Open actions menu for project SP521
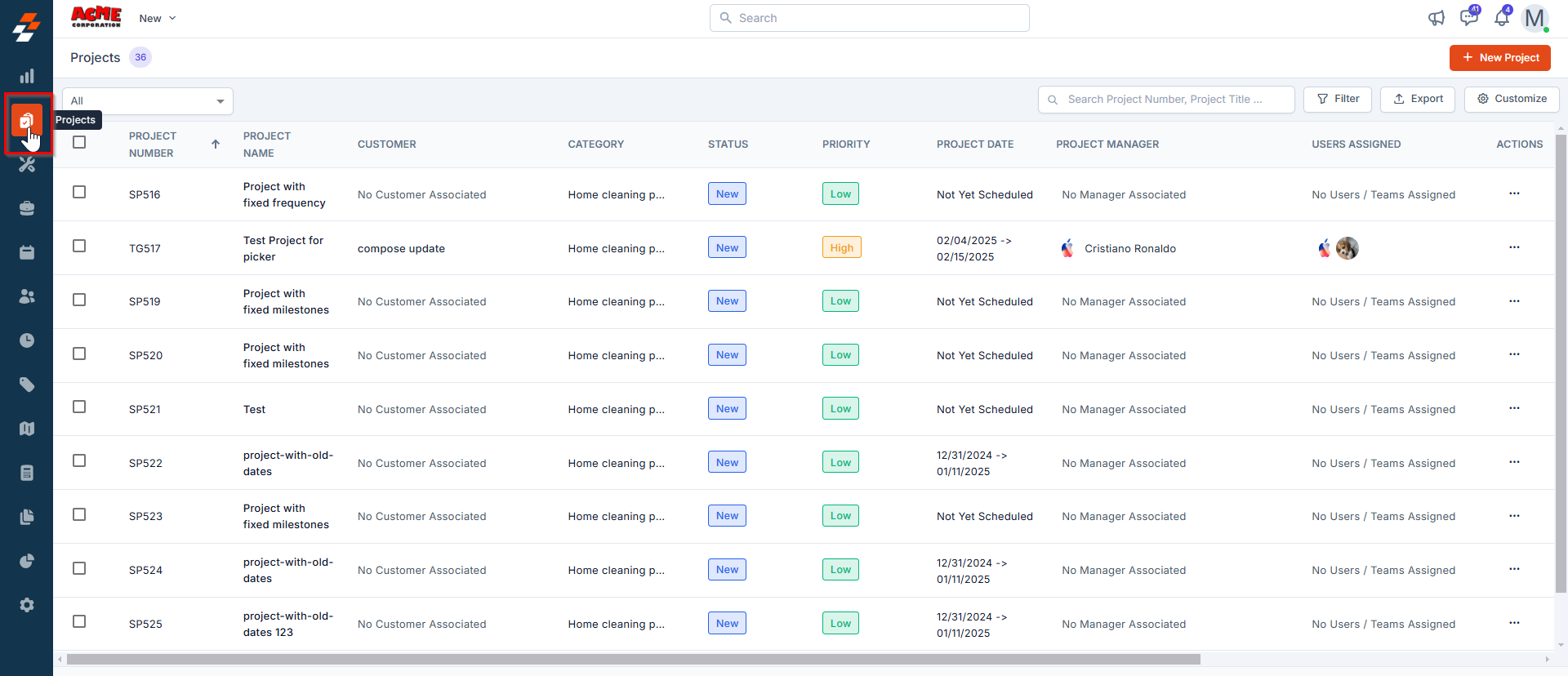Image resolution: width=1568 pixels, height=676 pixels. tap(1514, 408)
